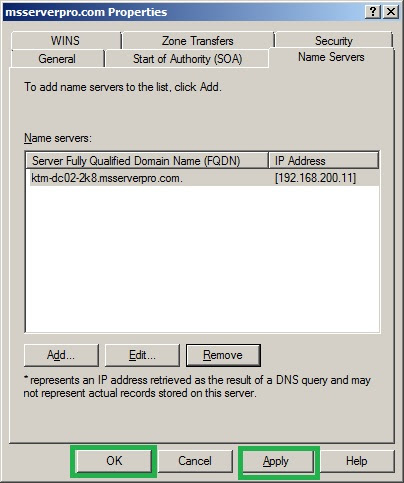This screenshot has height=483, width=404.
Task: Click the IP Address column header
Action: 324,161
